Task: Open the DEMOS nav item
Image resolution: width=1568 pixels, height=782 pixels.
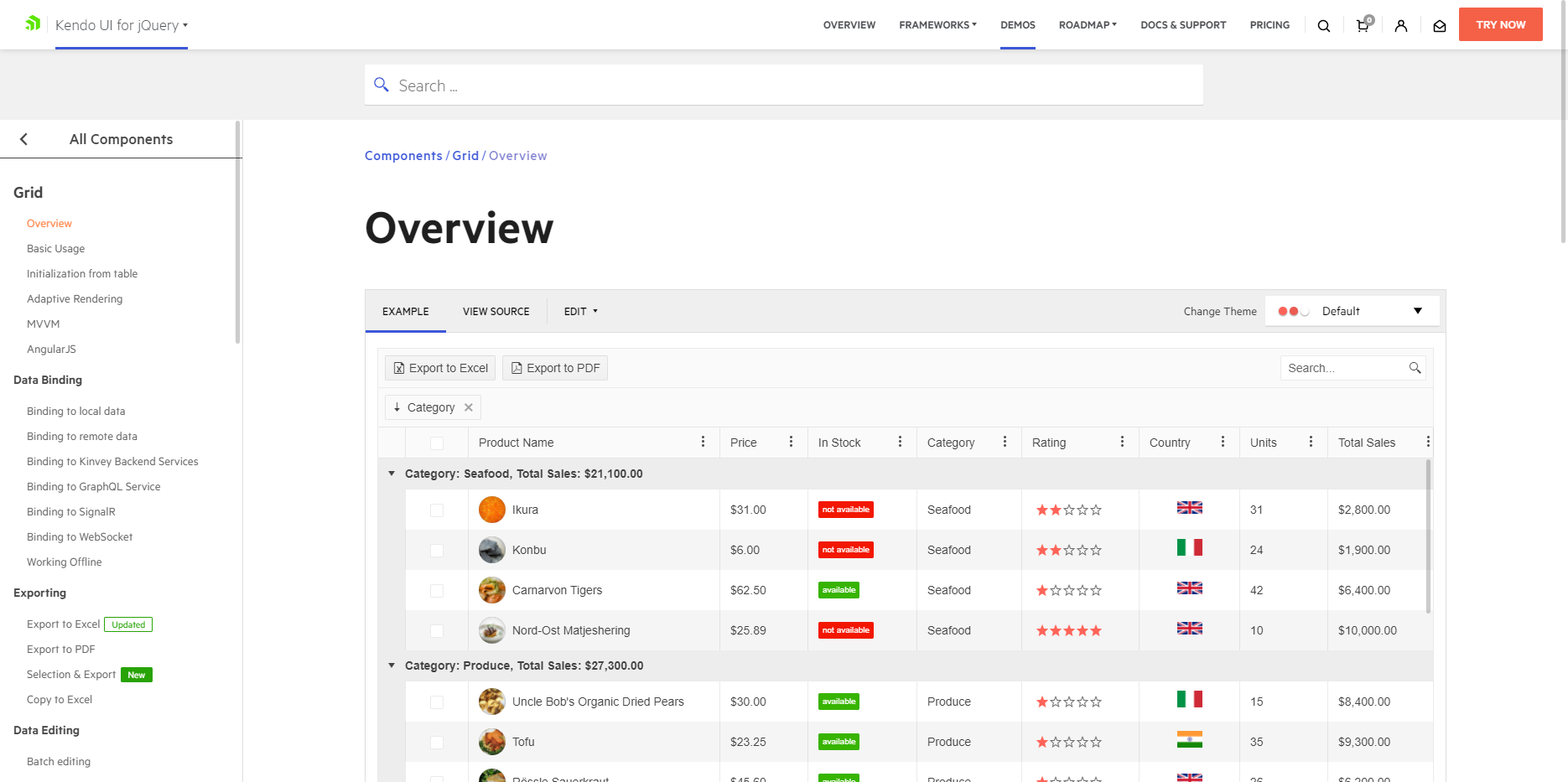Action: click(1018, 25)
